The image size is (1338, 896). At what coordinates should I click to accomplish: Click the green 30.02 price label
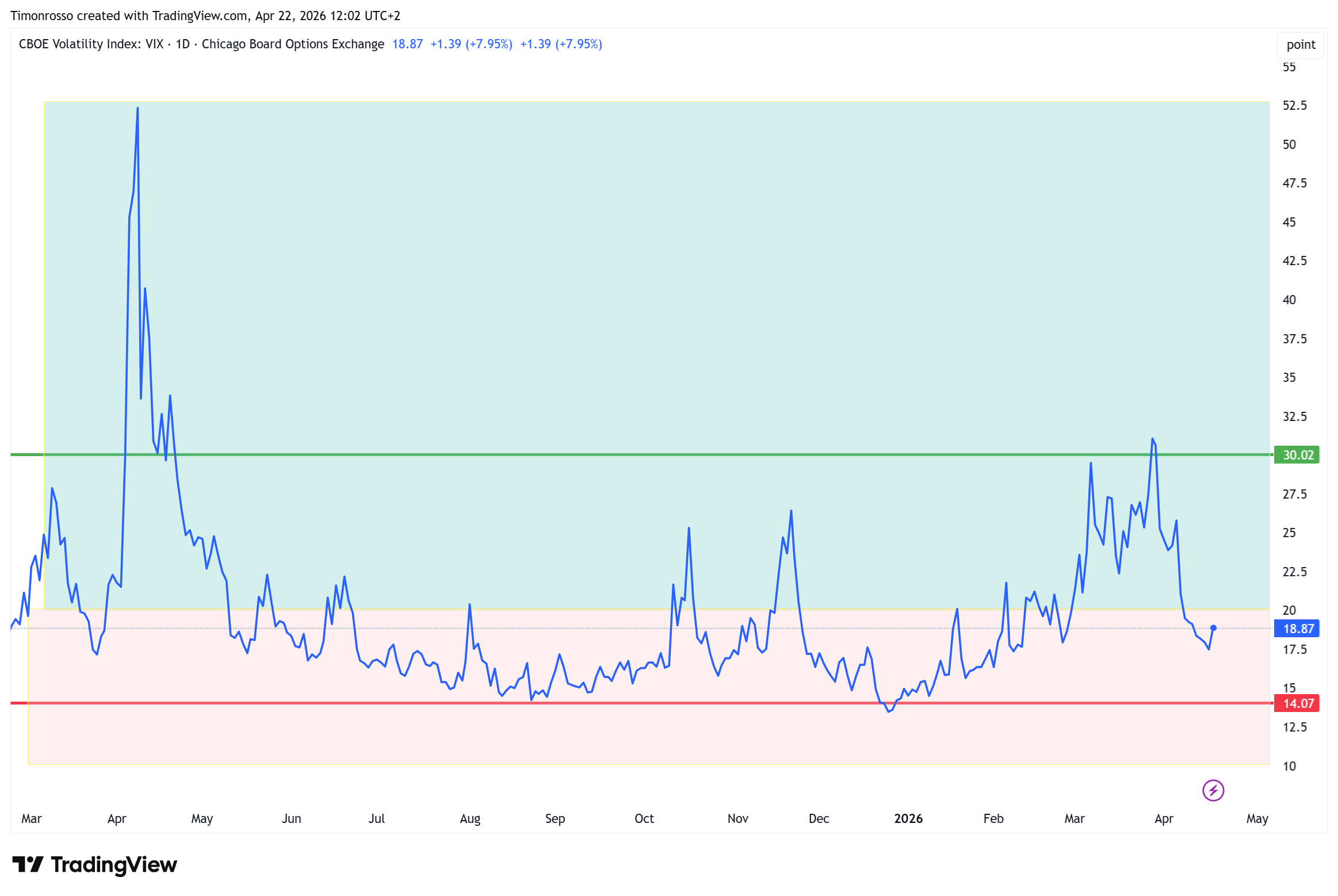[x=1297, y=455]
